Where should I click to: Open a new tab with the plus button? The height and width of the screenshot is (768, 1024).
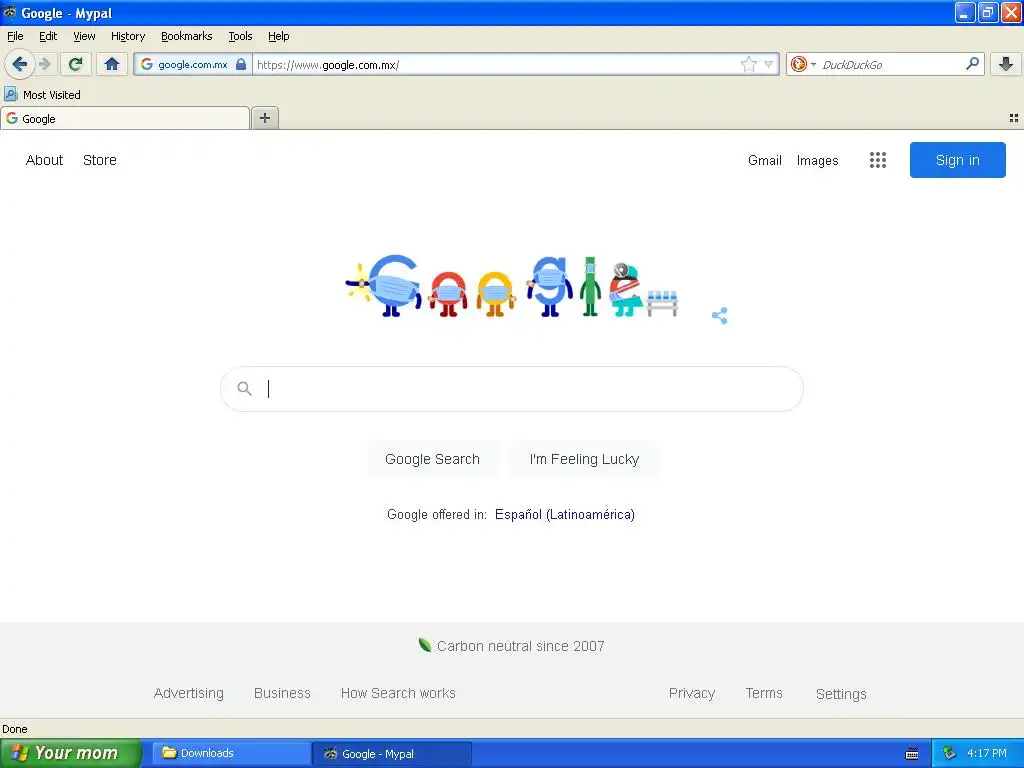pos(264,118)
